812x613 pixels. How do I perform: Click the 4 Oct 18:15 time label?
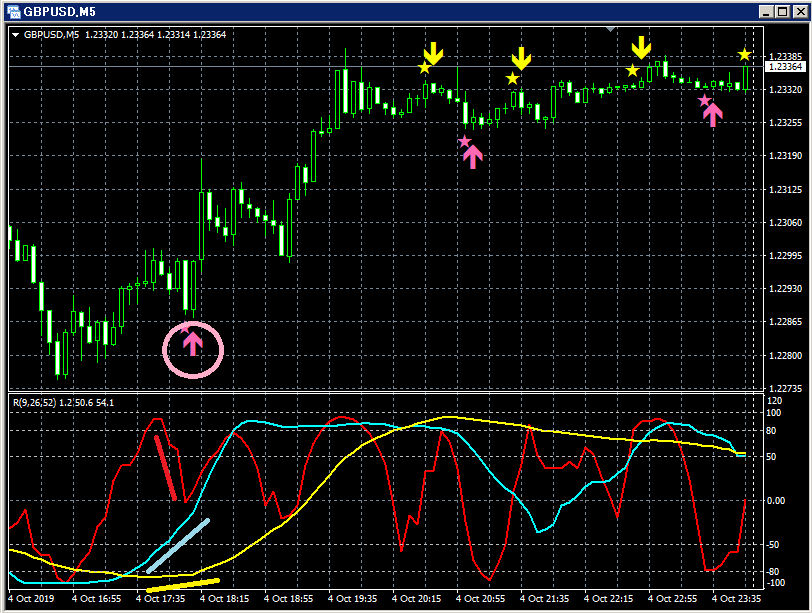(x=224, y=599)
